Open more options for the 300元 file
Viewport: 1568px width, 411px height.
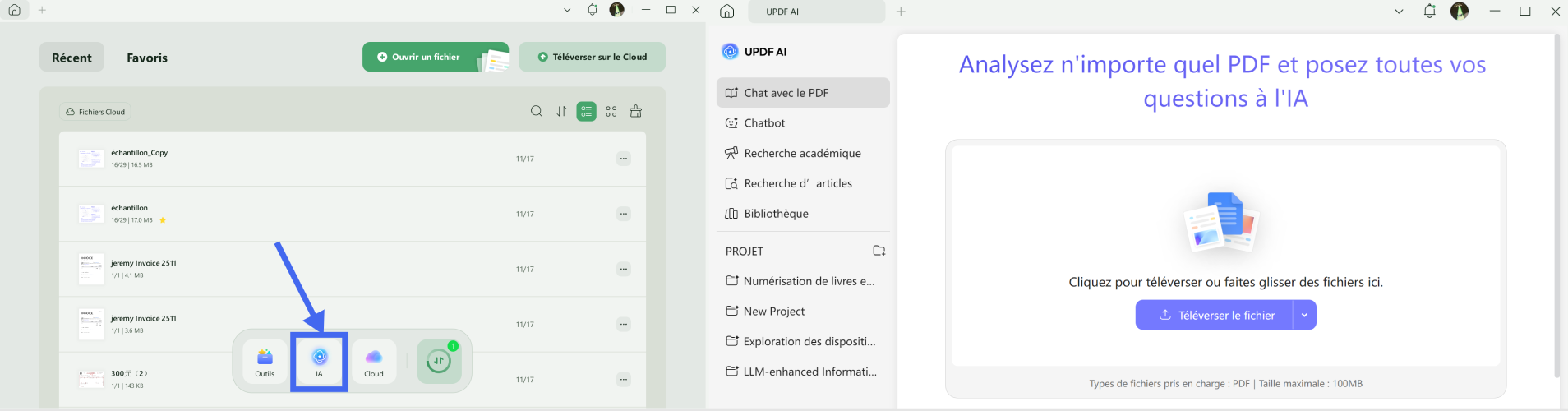(x=624, y=380)
